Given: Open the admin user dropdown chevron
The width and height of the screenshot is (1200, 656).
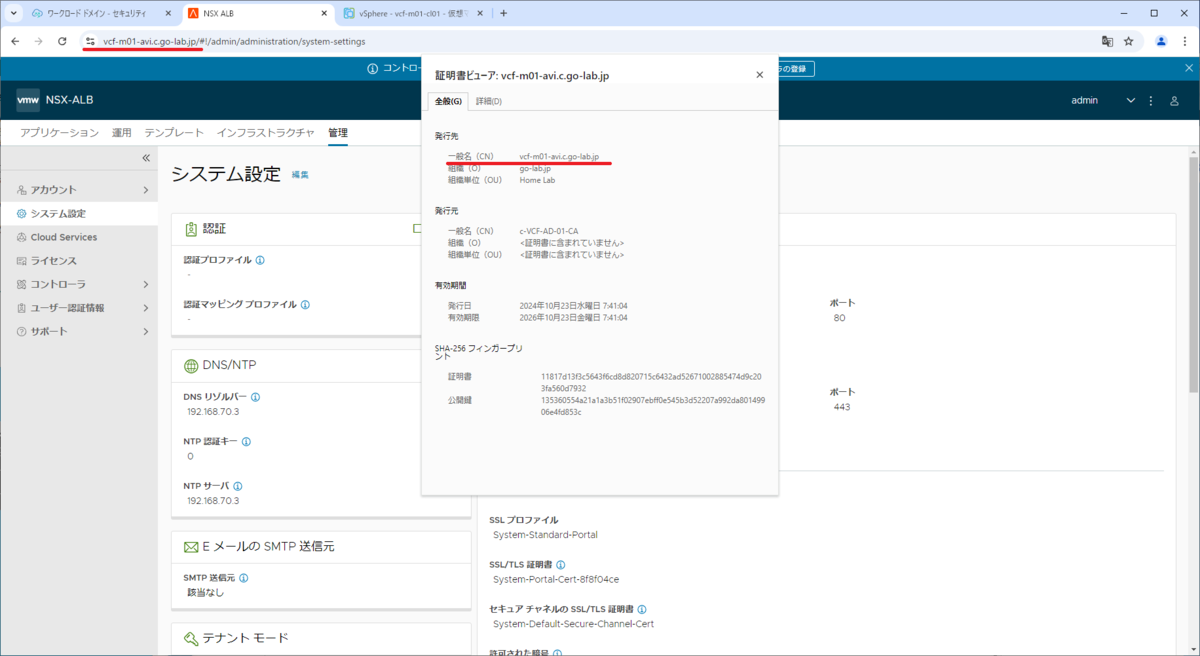Looking at the screenshot, I should [x=1131, y=101].
